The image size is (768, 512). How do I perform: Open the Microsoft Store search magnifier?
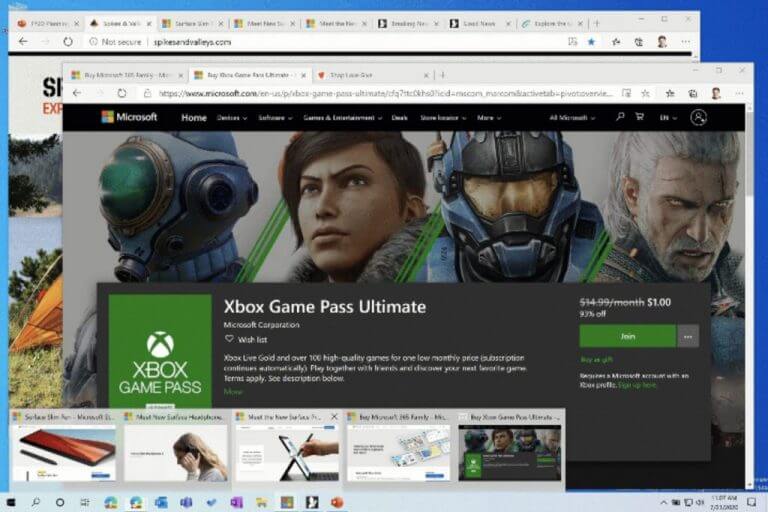pos(620,117)
